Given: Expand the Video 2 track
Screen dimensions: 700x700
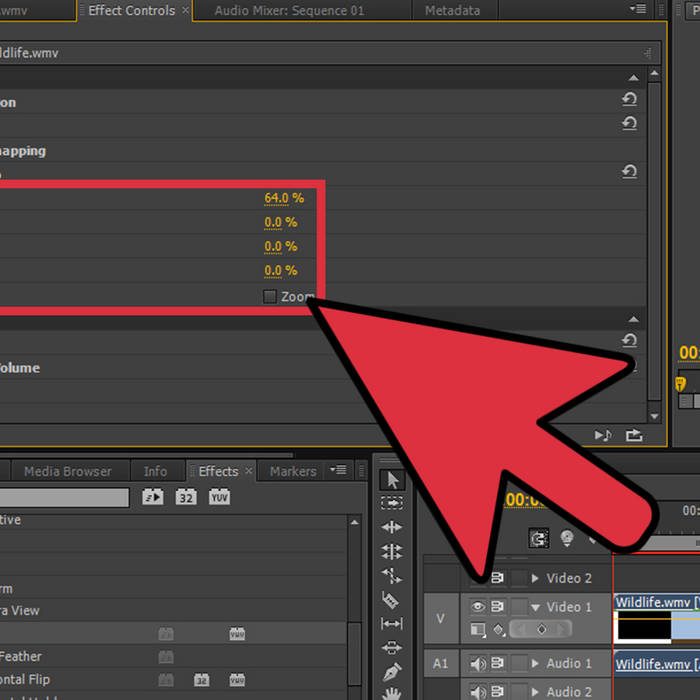Looking at the screenshot, I should [x=535, y=578].
